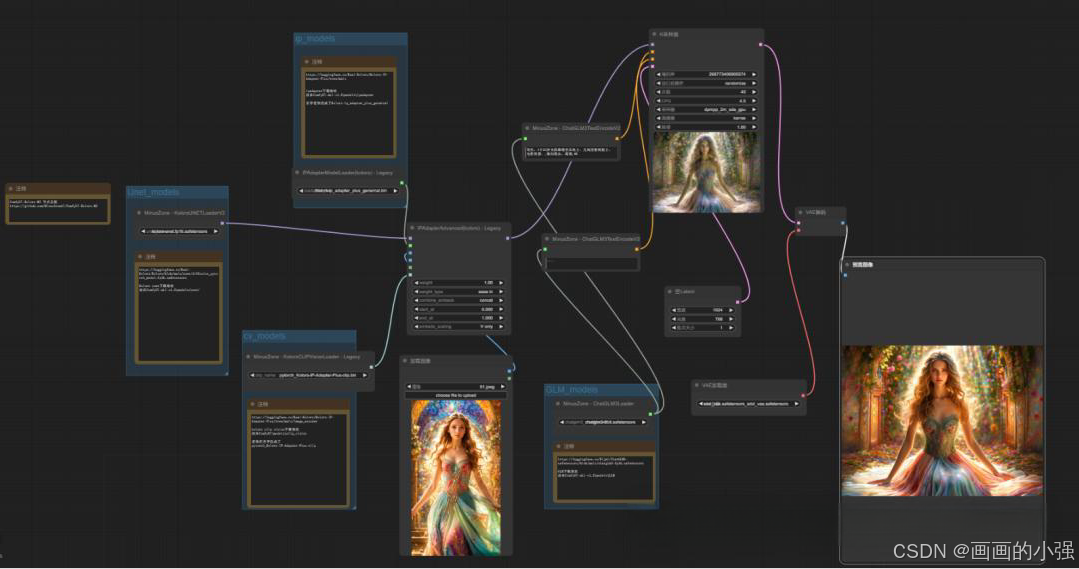Increase the Empty Latent width of 1024
This screenshot has height=569, width=1079.
(x=731, y=310)
